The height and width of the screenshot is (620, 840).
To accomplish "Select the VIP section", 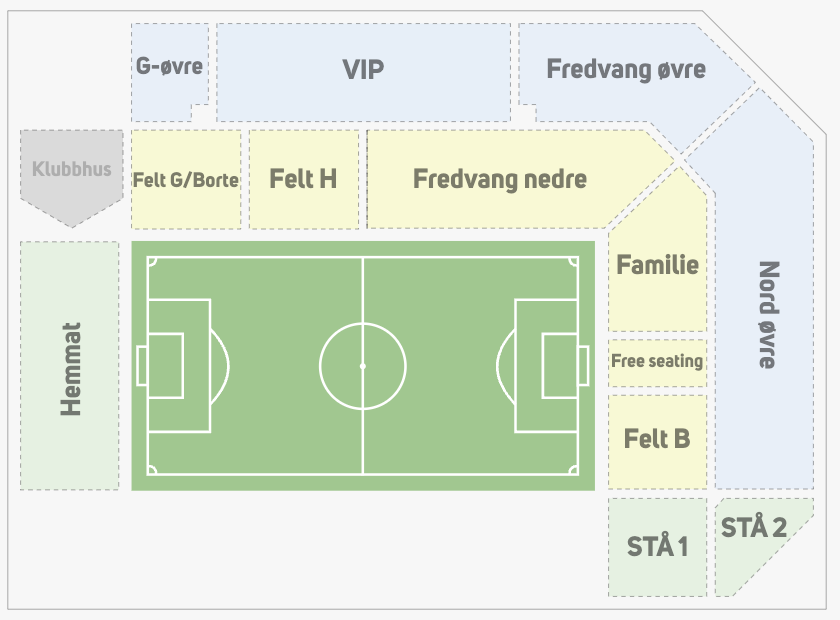I will [363, 72].
